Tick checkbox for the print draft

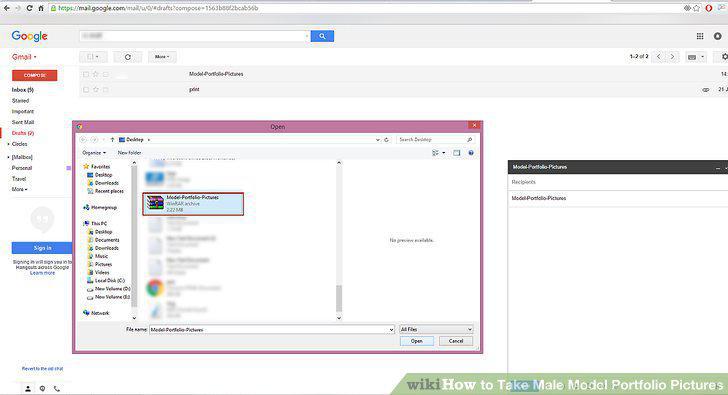click(86, 90)
